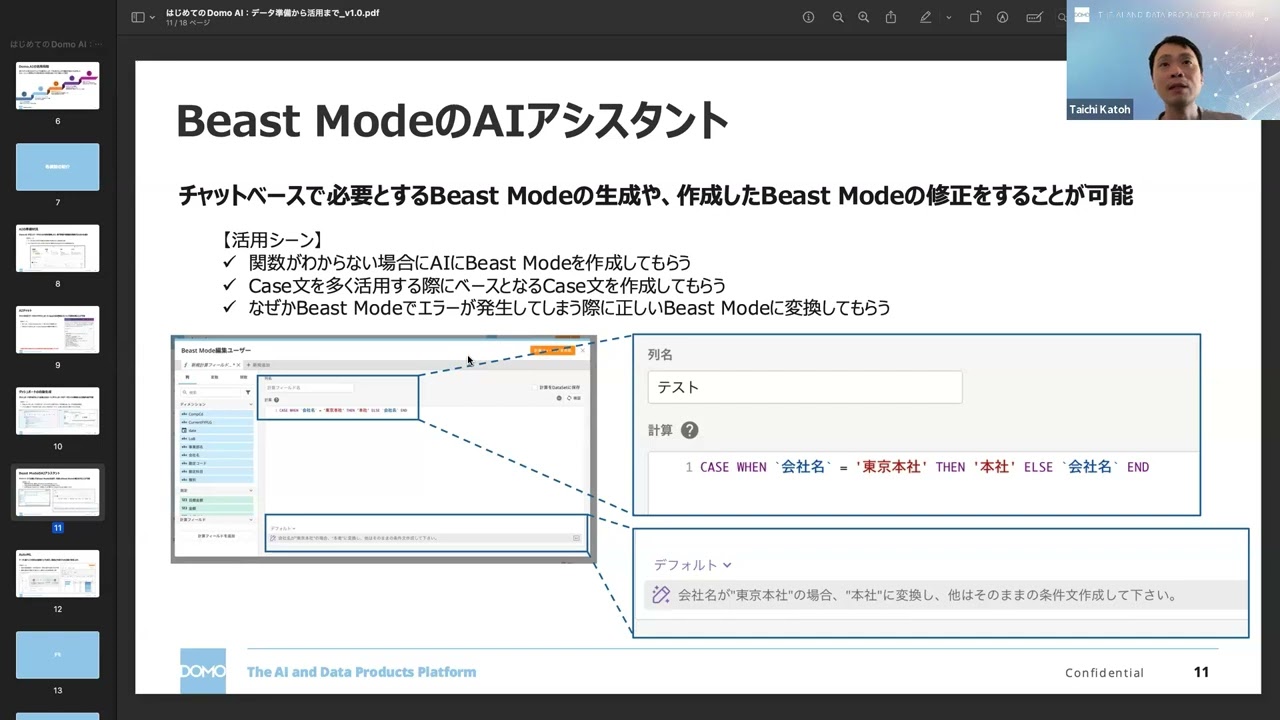Click the document info icon

coord(808,17)
